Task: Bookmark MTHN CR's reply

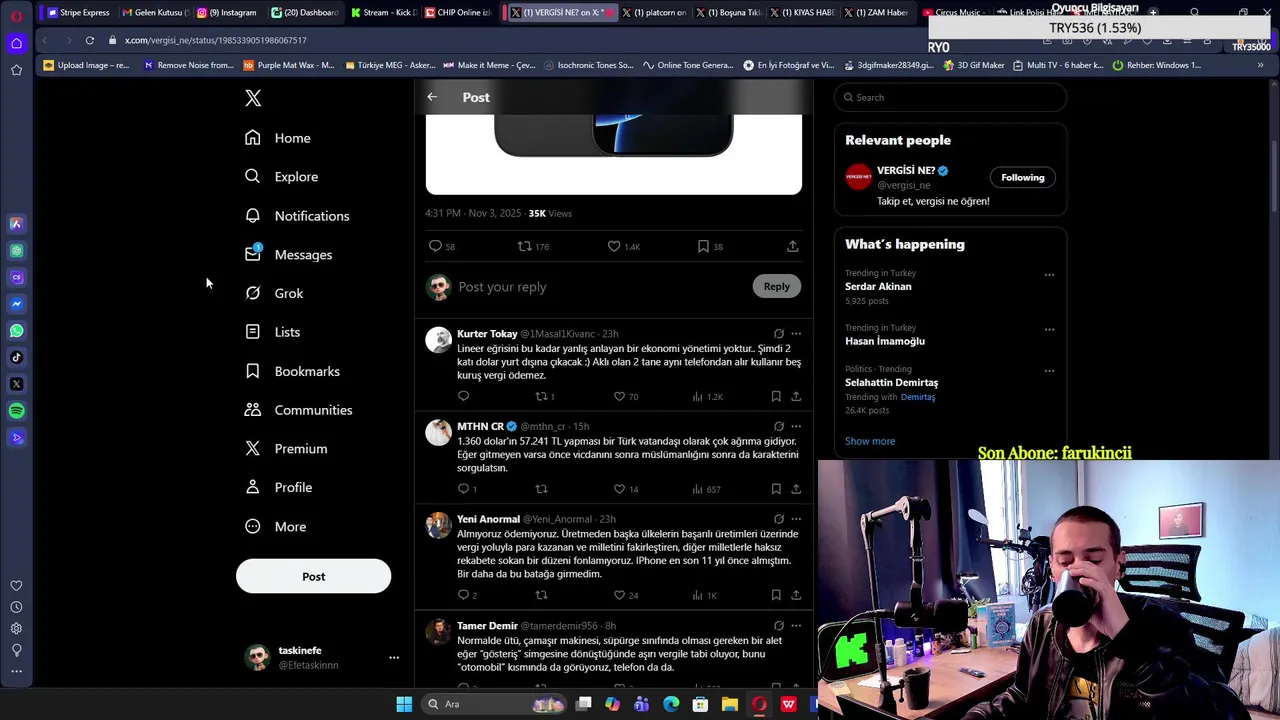Action: [x=776, y=489]
